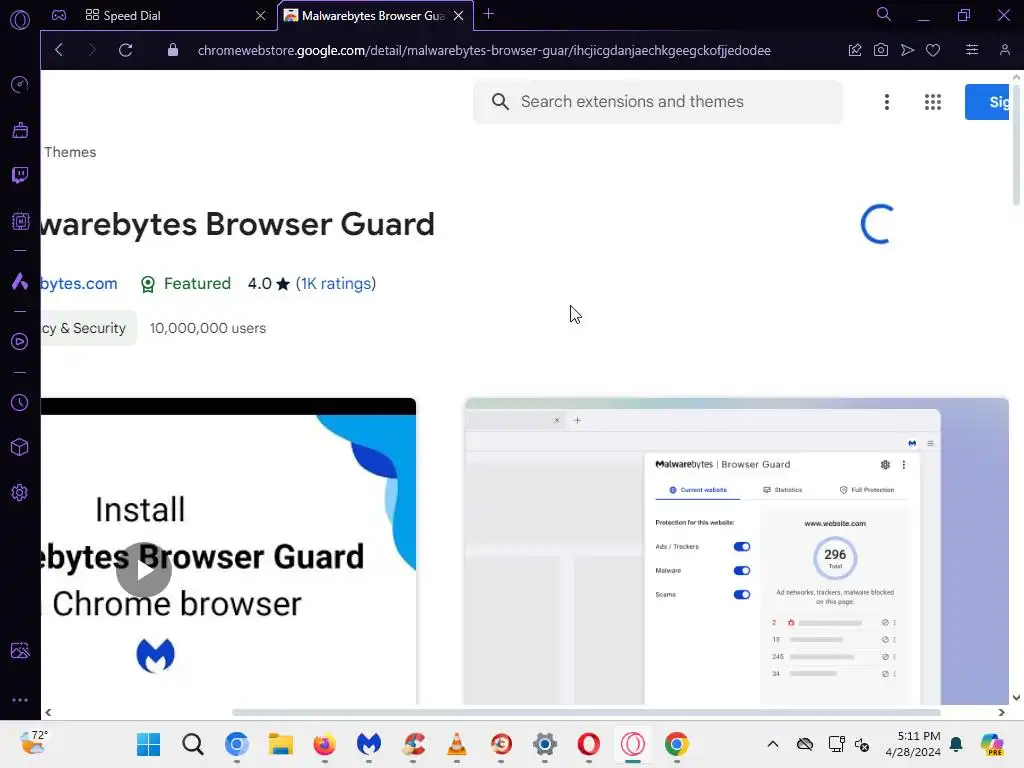Open the 1K ratings link

click(x=336, y=283)
